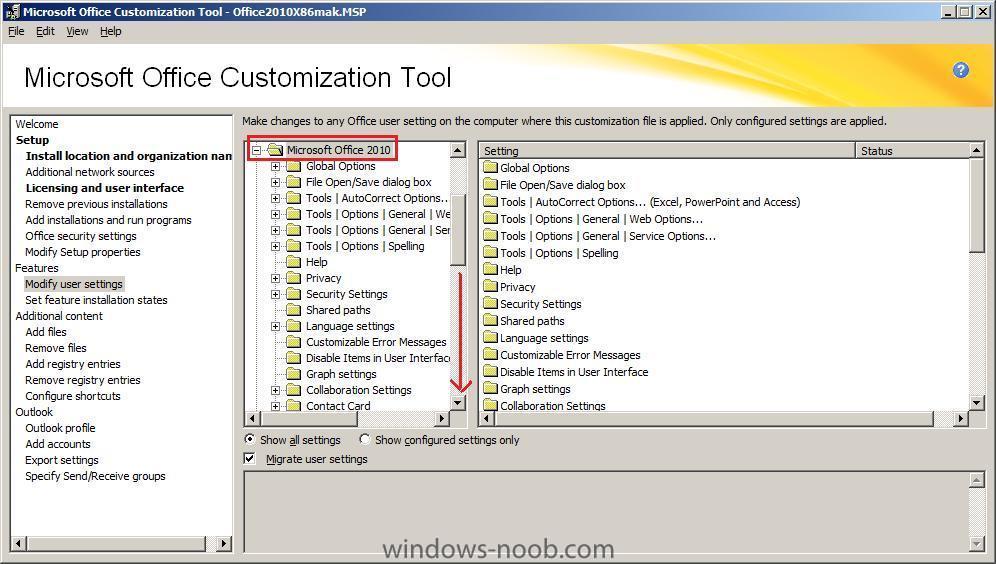
Task: Click Security Settings folder icon in settings list
Action: click(x=490, y=304)
